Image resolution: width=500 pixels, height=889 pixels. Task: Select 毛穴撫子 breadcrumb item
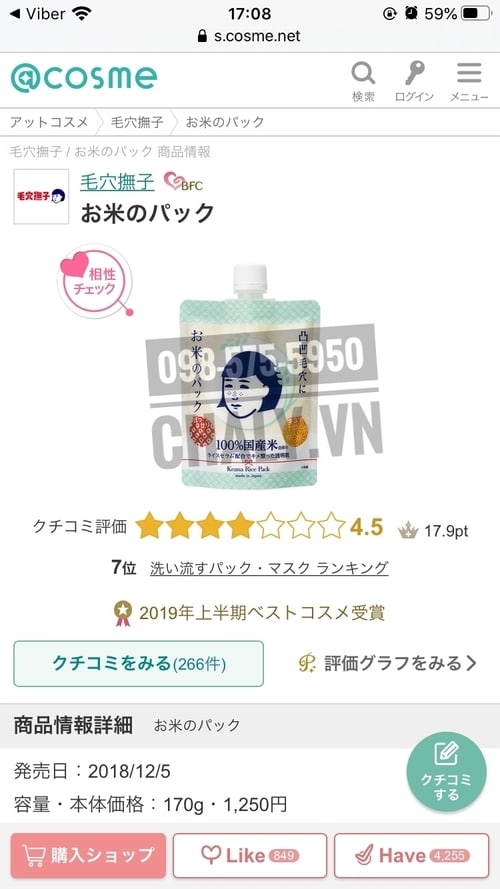point(135,122)
